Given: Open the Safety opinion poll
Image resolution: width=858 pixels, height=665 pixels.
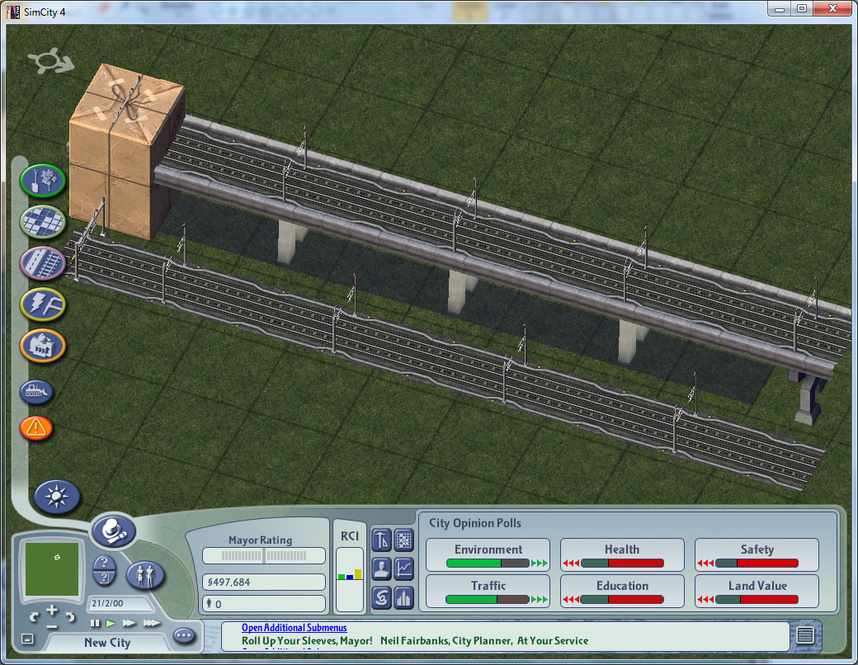Looking at the screenshot, I should click(x=757, y=555).
